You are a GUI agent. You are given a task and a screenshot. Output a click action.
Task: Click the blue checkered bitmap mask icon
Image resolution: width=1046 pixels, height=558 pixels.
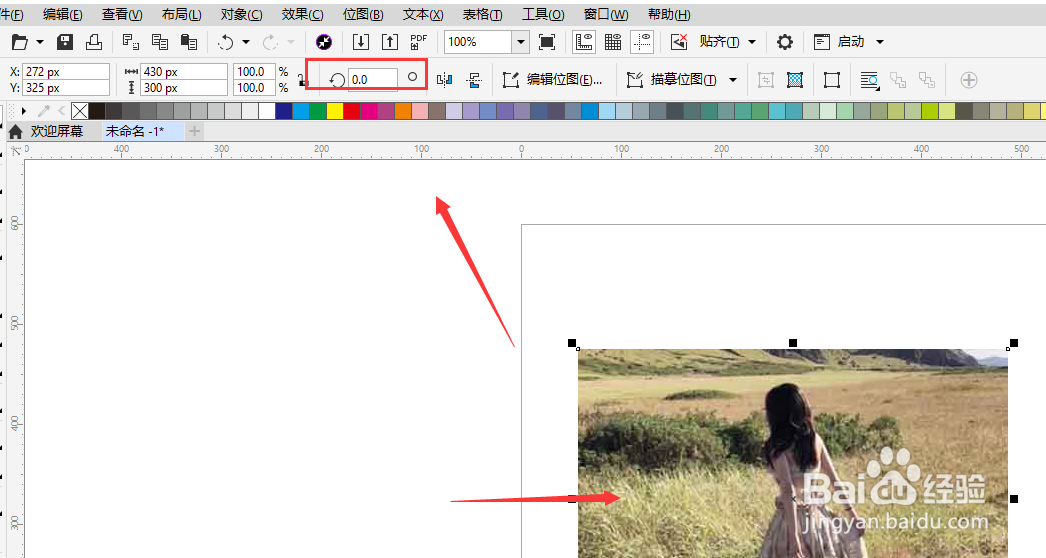coord(795,80)
